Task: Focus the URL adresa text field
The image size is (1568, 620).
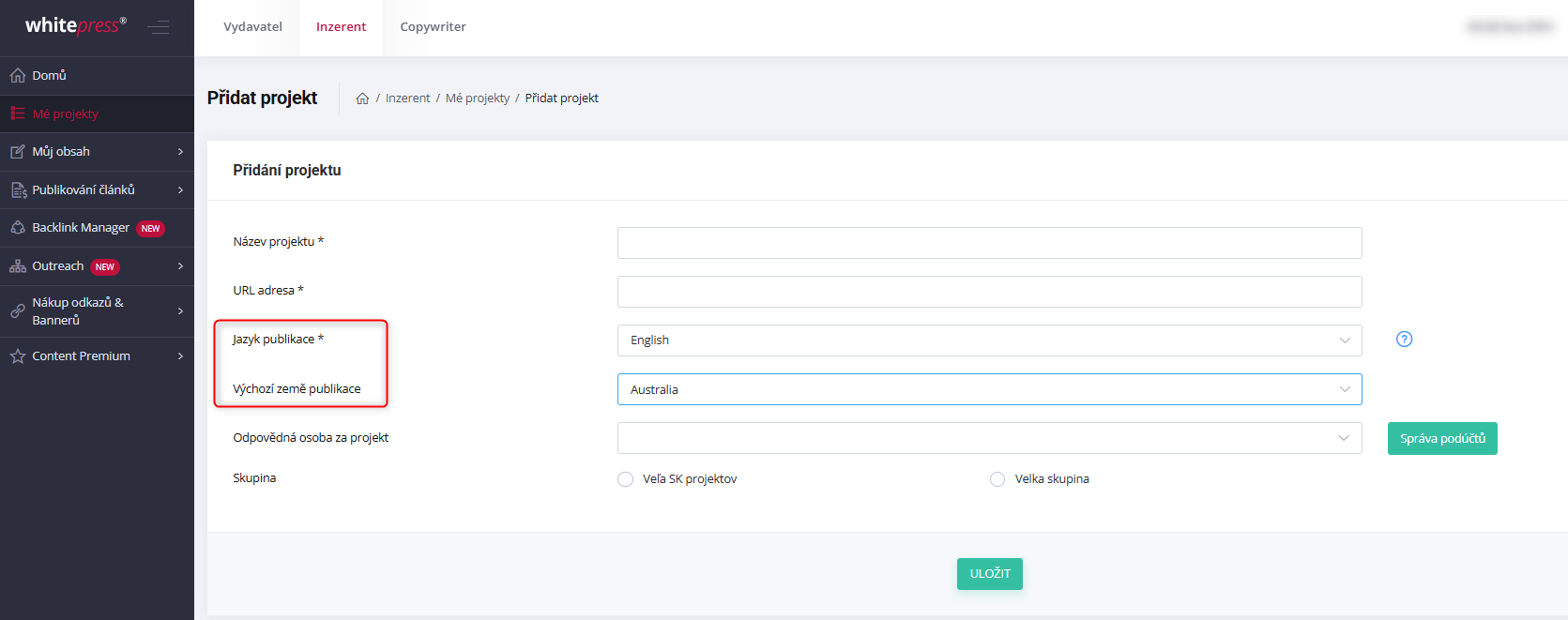Action: (989, 292)
